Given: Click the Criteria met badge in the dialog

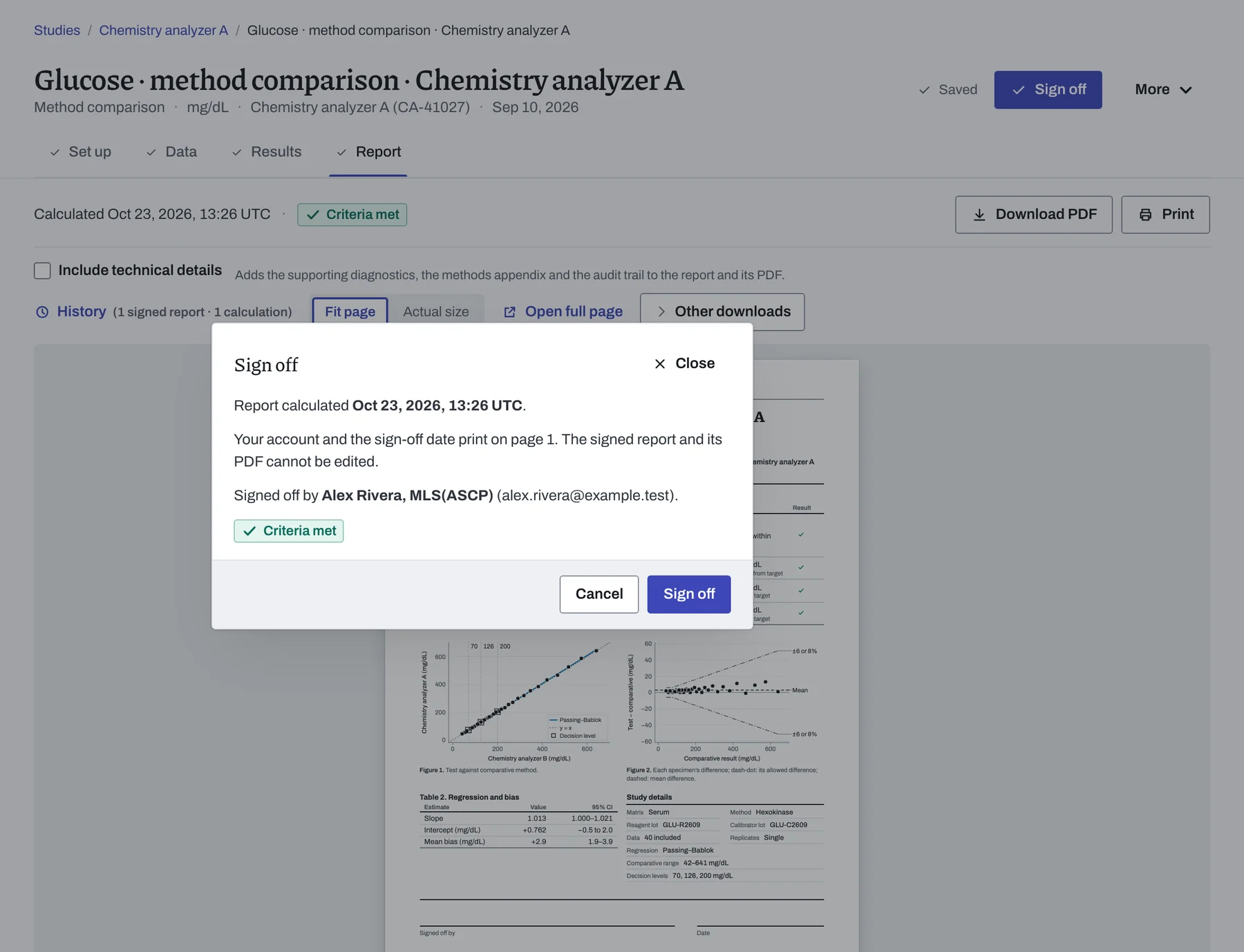Looking at the screenshot, I should point(289,531).
